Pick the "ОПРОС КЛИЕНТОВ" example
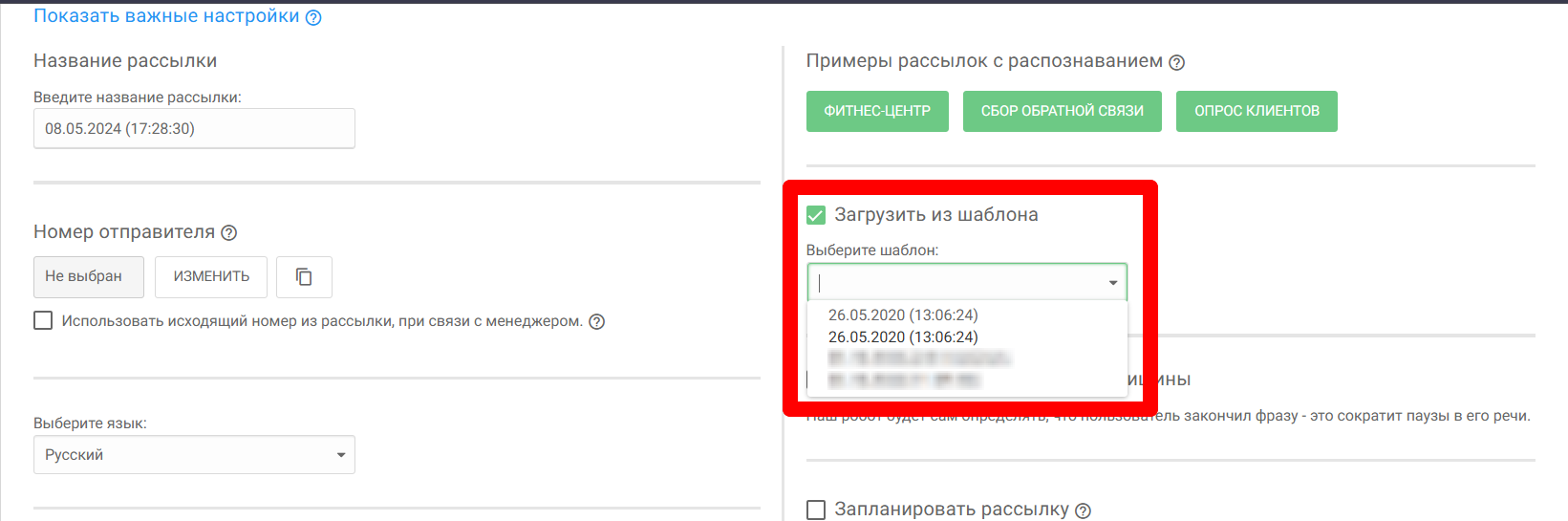1568x521 pixels. click(x=1257, y=111)
